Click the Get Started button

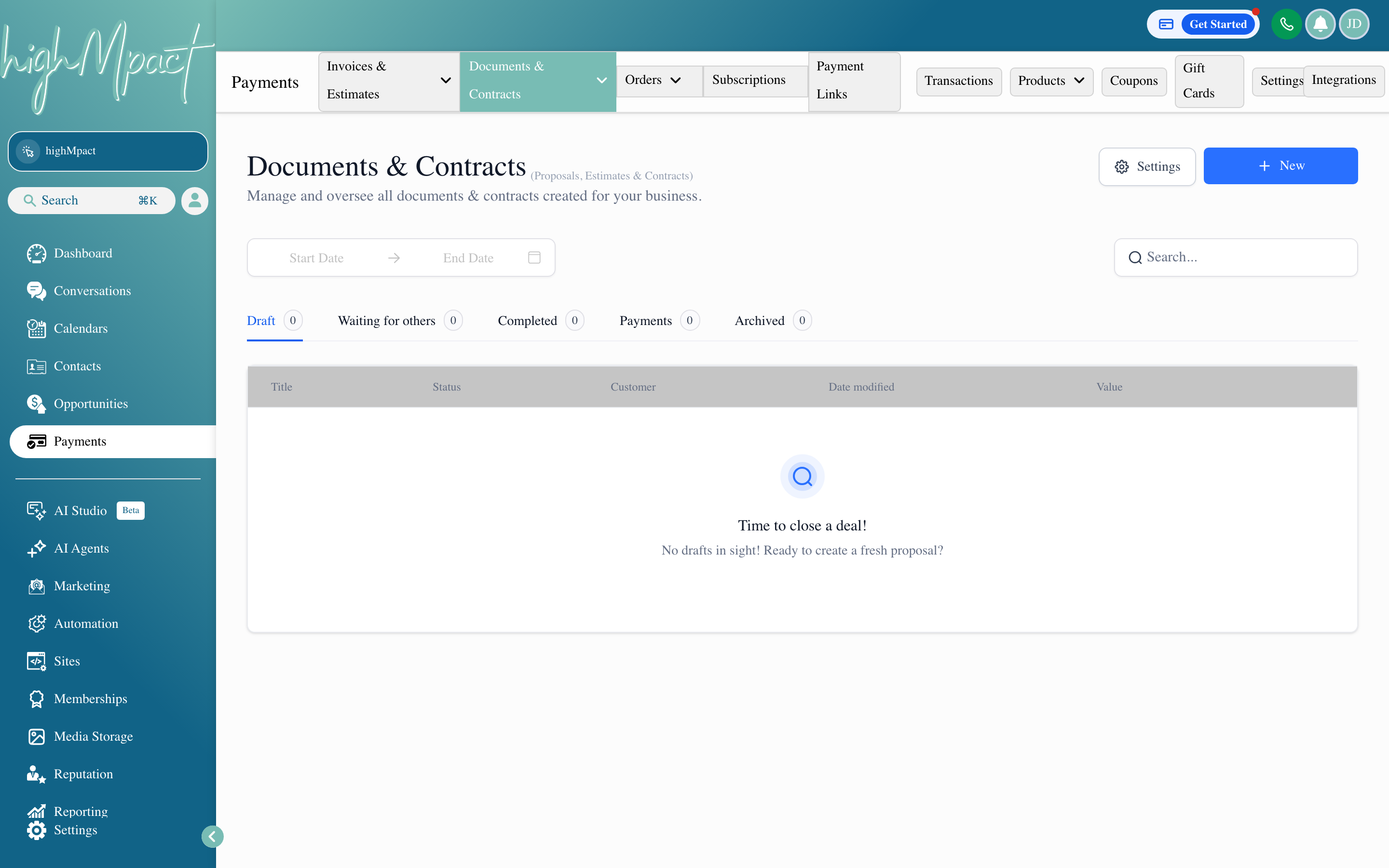coord(1217,24)
